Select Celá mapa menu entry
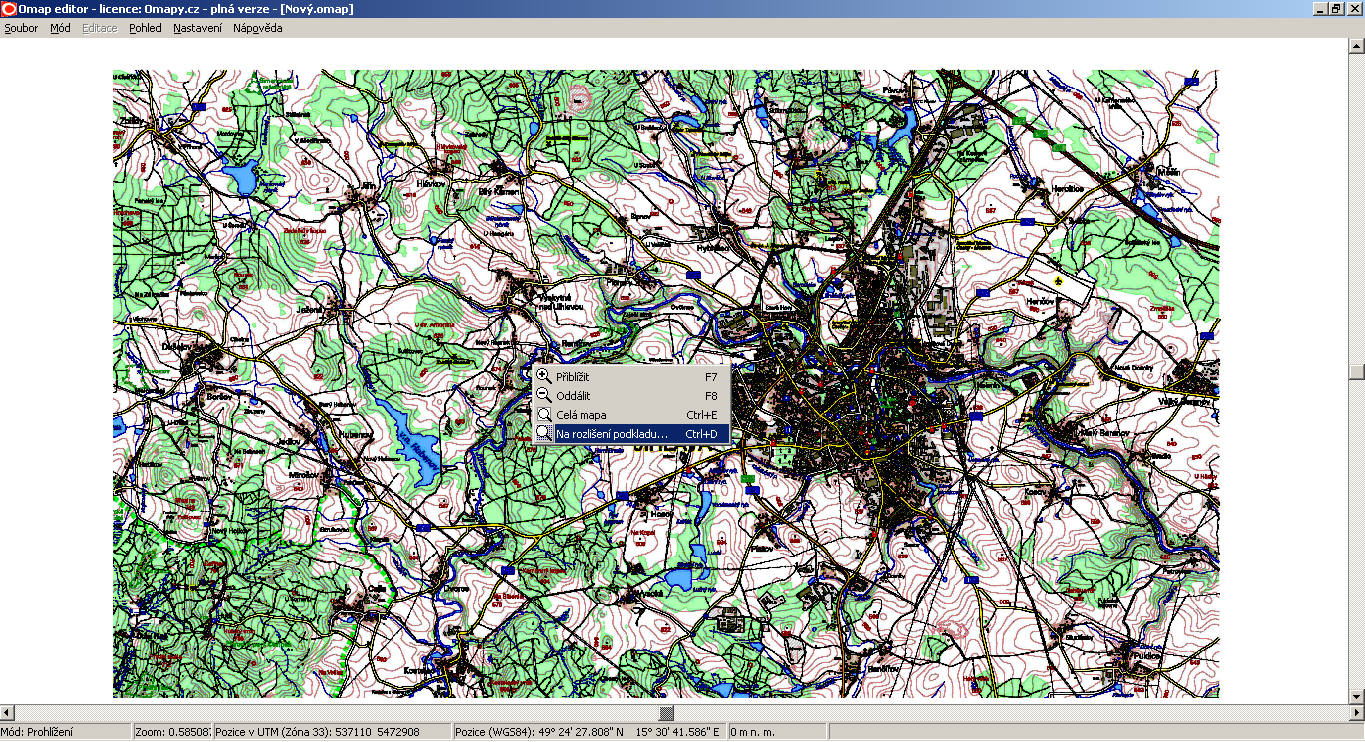 [x=631, y=415]
